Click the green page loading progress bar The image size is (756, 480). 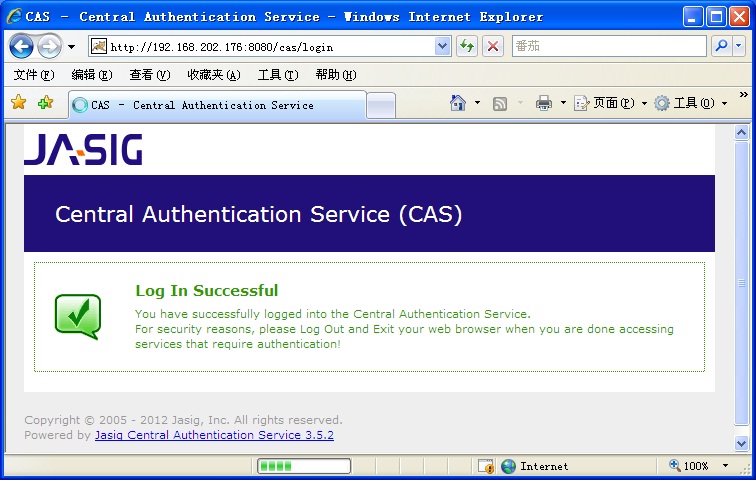(x=304, y=466)
